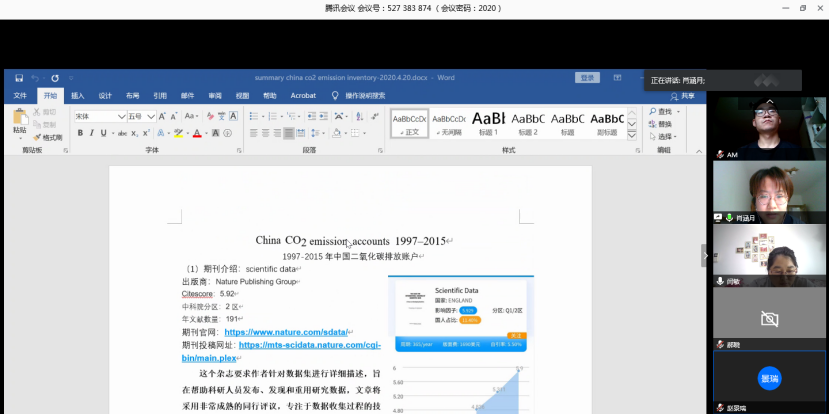Click the red font color button

[197, 133]
